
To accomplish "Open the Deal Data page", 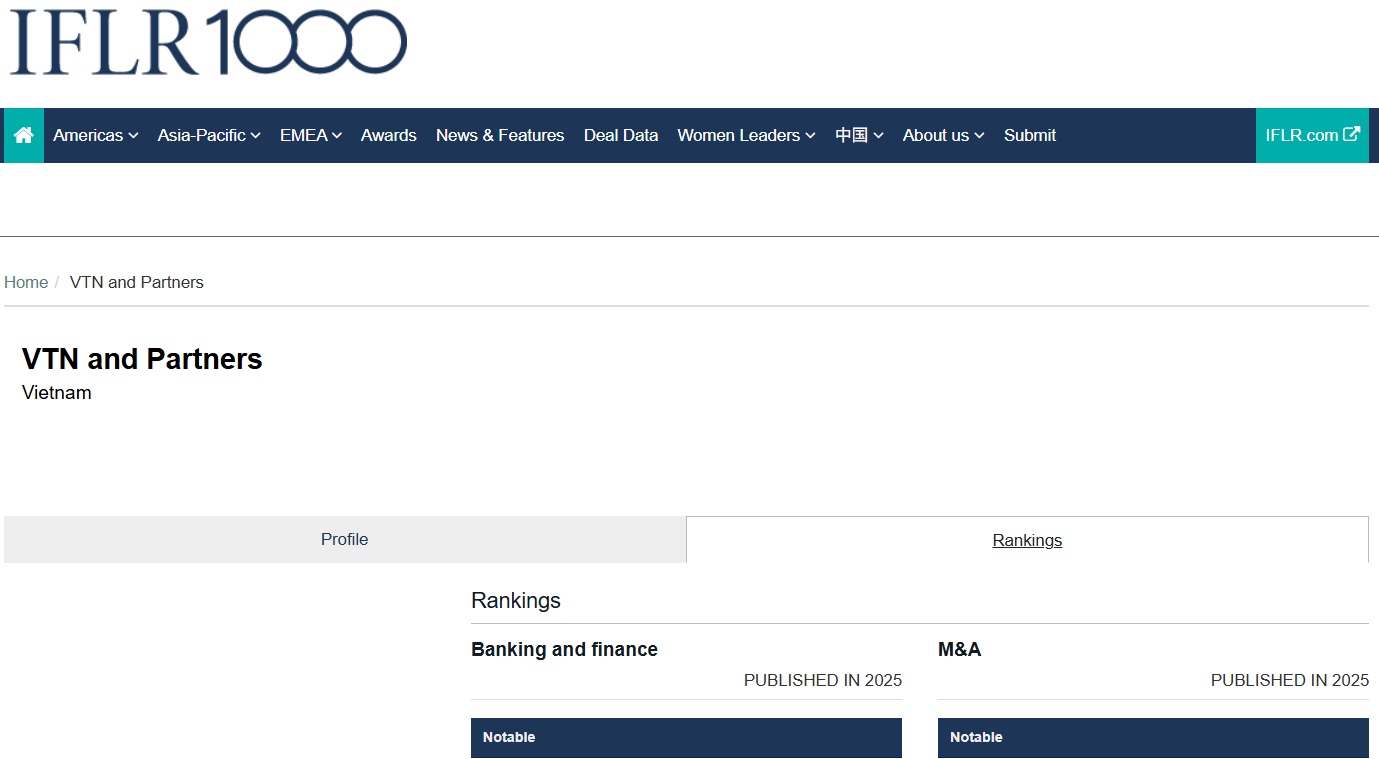I will 620,135.
